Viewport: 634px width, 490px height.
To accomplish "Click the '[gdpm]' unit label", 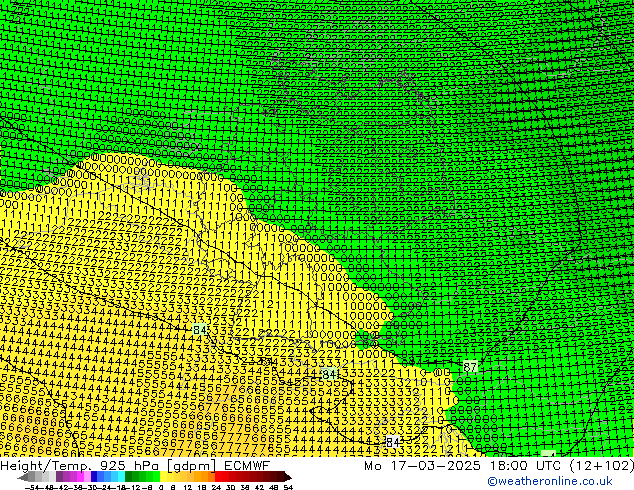I will (192, 466).
